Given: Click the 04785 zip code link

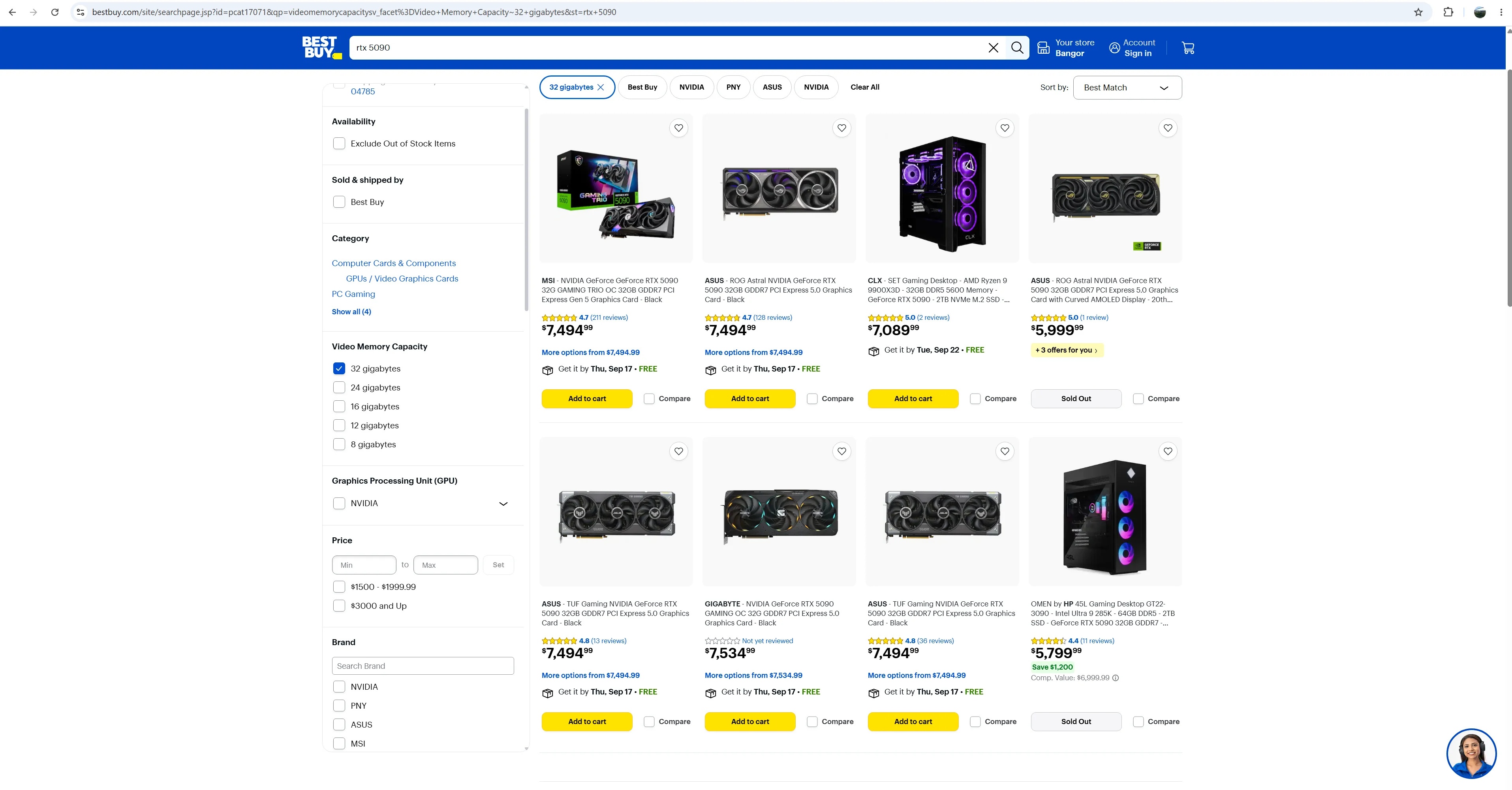Looking at the screenshot, I should 363,92.
